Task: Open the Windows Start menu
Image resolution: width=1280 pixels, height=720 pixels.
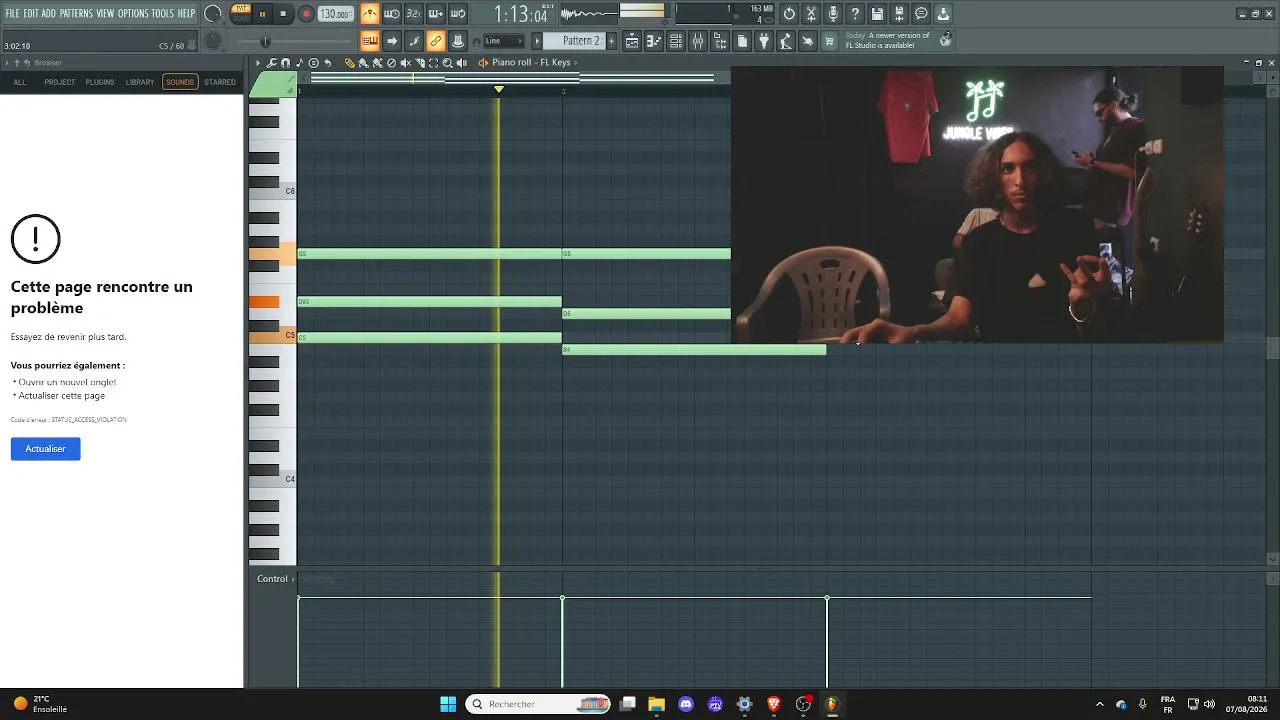Action: (448, 704)
